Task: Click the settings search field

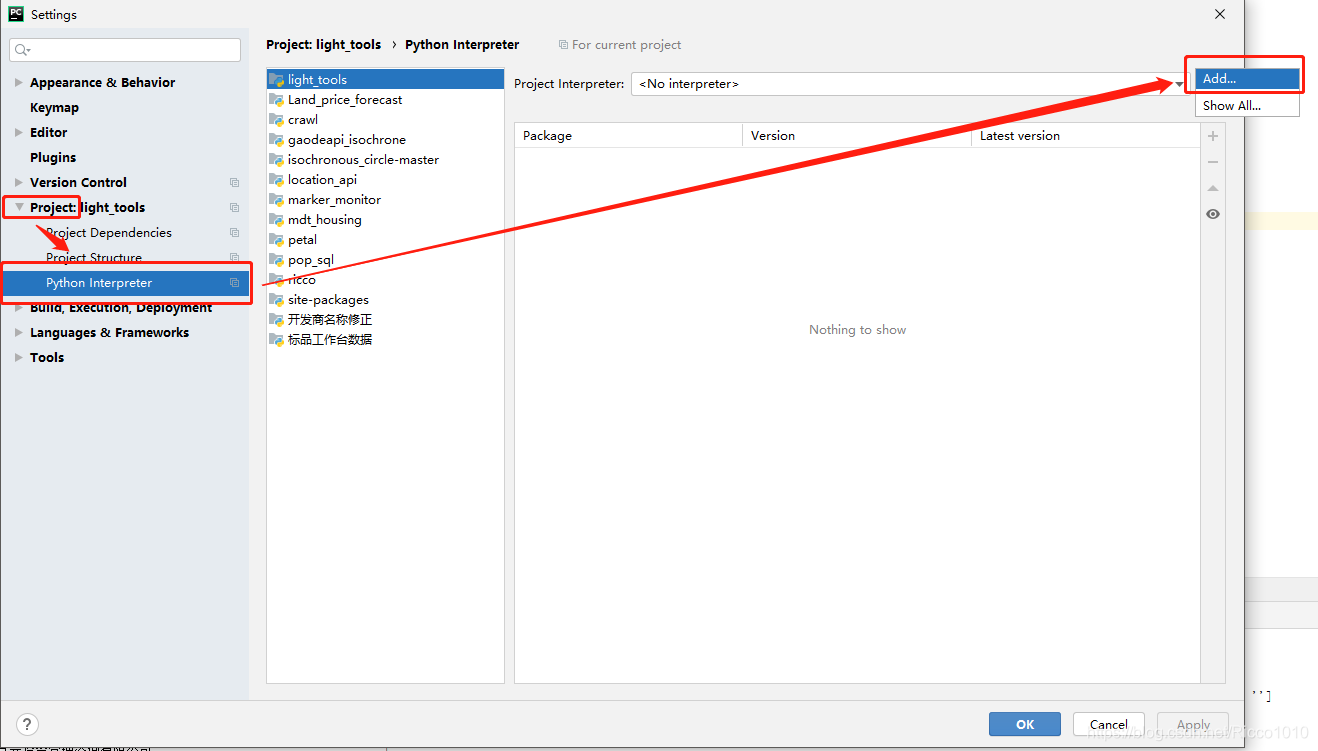Action: coord(125,50)
